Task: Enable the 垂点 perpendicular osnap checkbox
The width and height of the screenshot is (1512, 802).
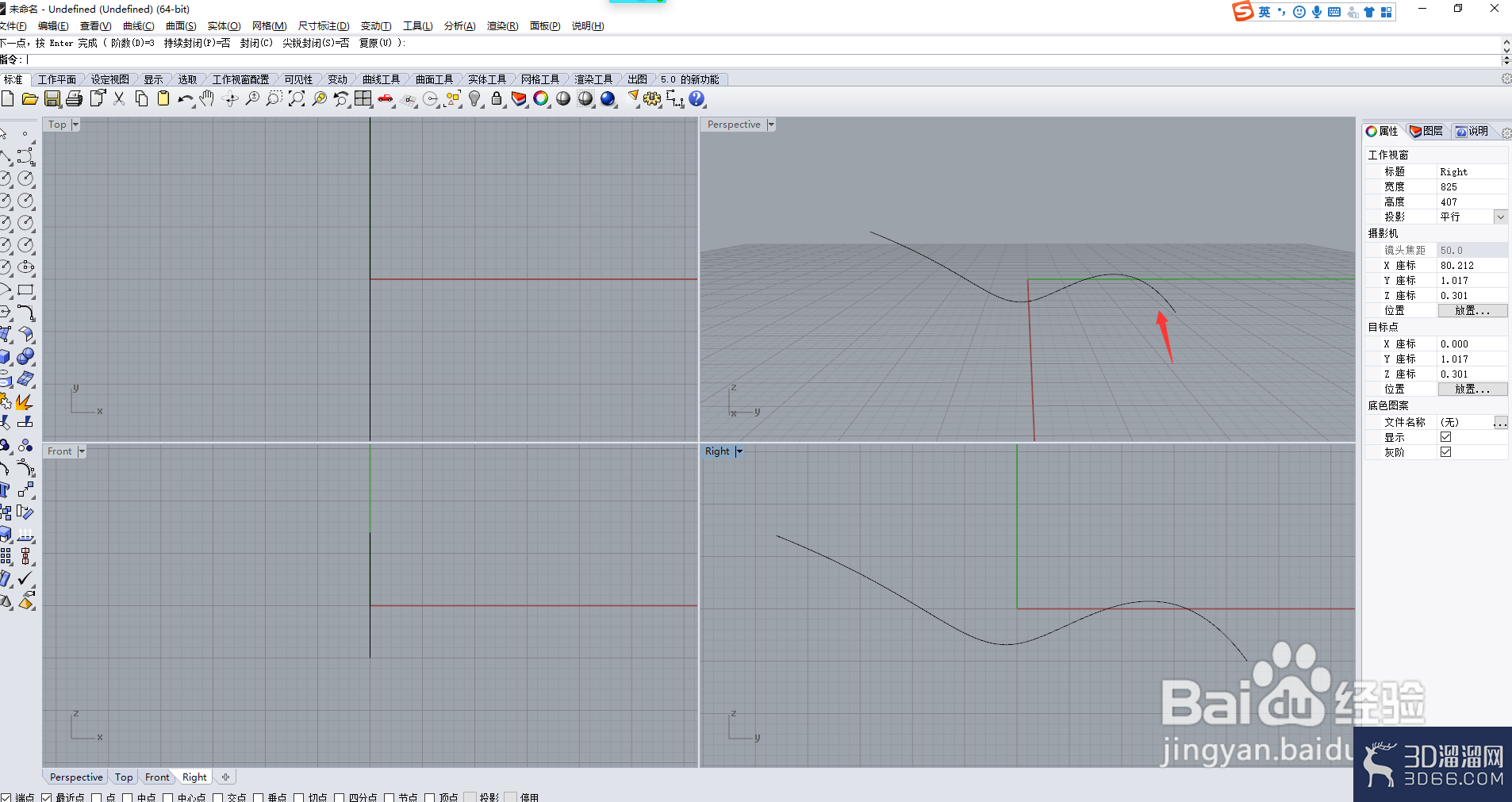Action: click(x=259, y=797)
